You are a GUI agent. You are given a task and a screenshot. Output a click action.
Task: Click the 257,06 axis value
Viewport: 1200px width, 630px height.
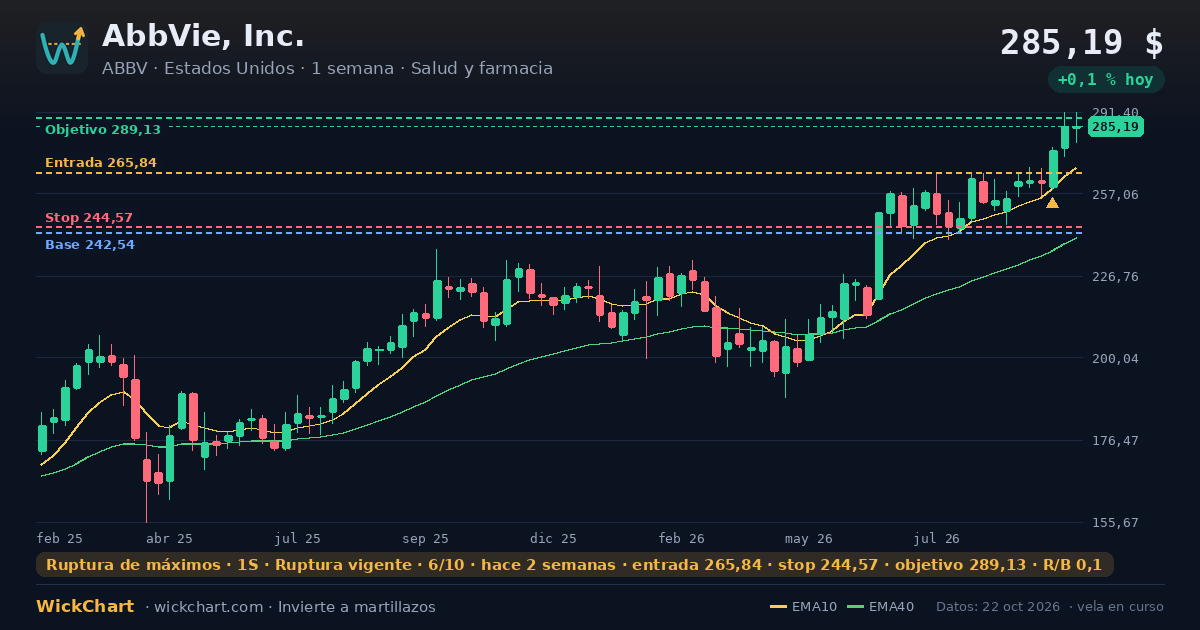point(1114,194)
